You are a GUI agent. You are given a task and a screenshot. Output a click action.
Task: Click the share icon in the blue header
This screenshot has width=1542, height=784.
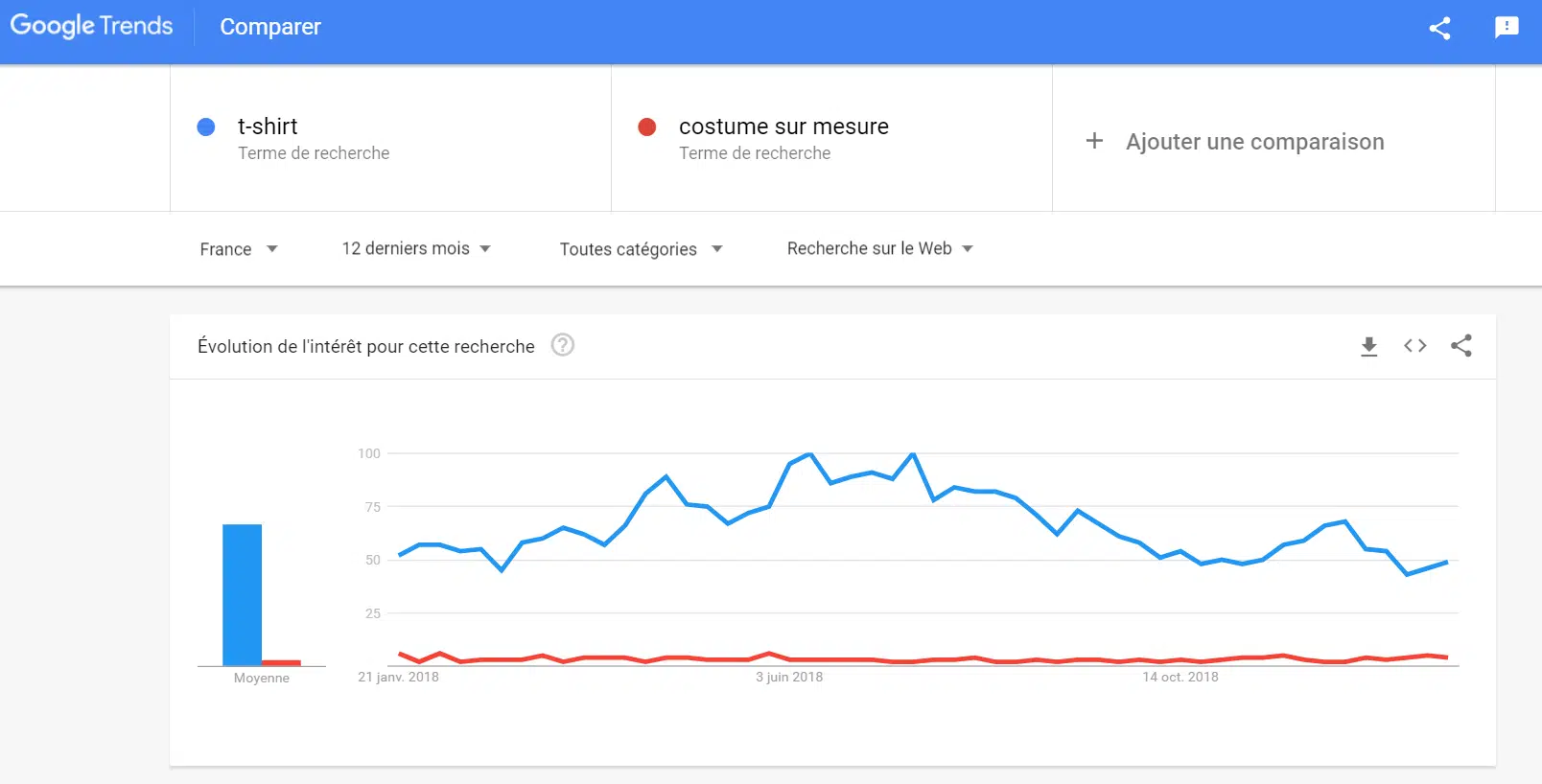(1439, 28)
